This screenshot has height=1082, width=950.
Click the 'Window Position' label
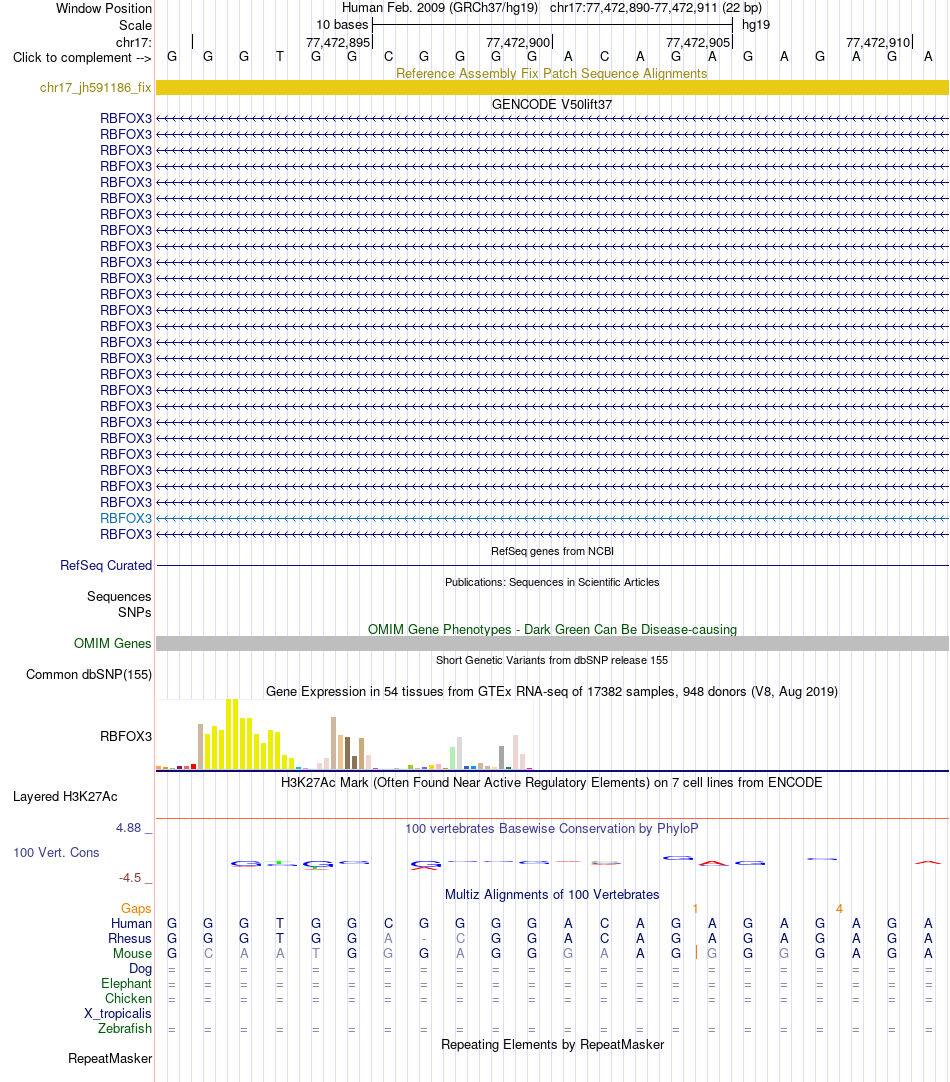click(x=103, y=8)
